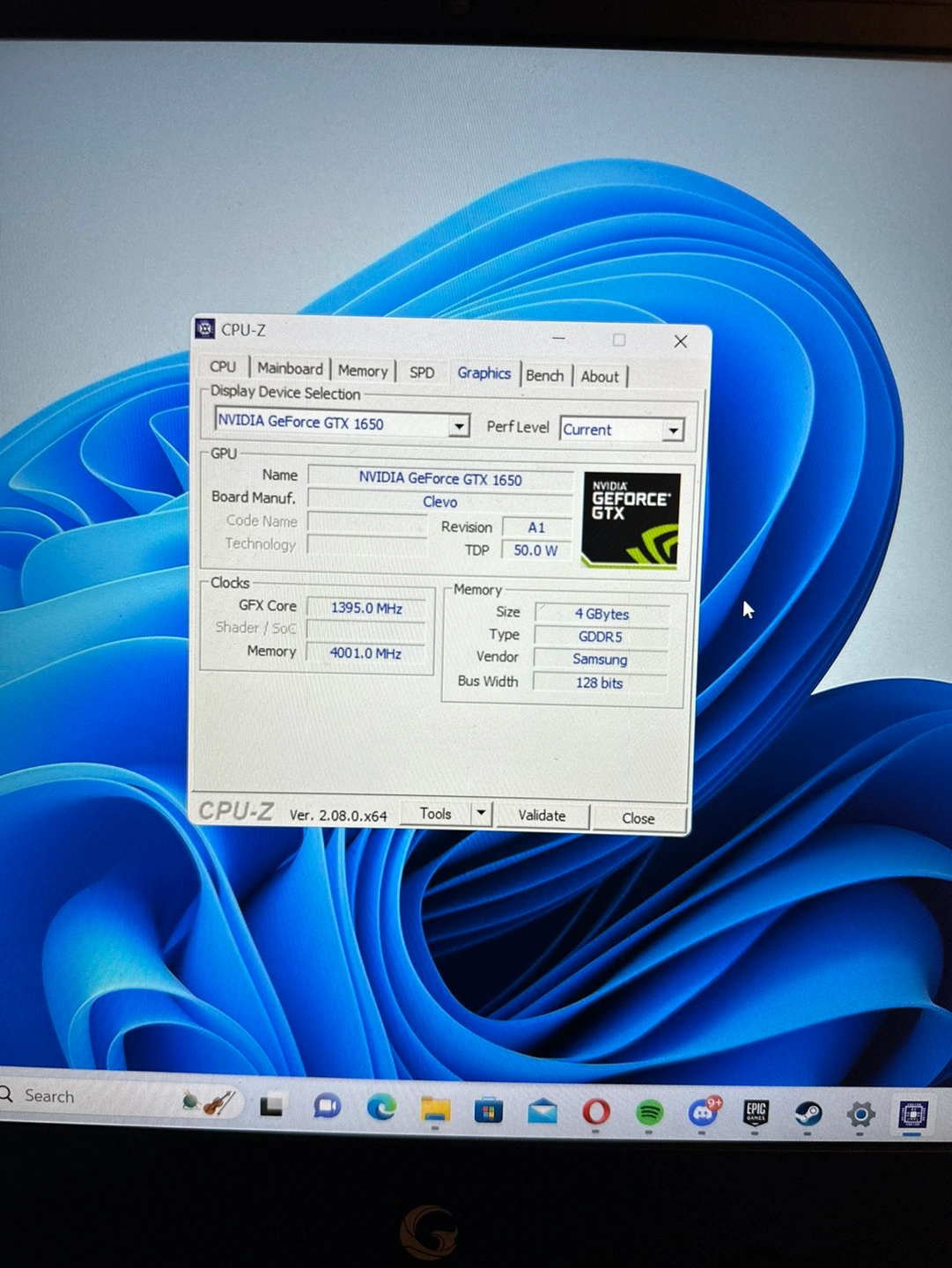Click the TDP value 50.0 W

[x=536, y=549]
